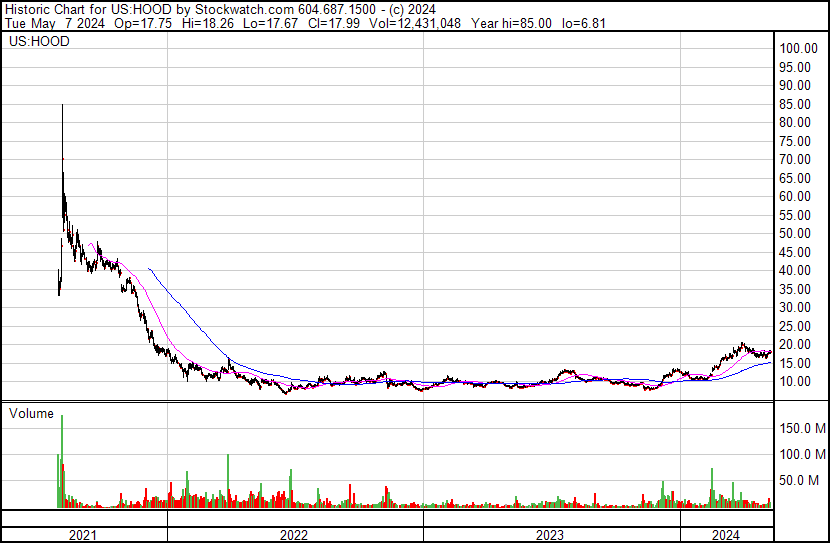The width and height of the screenshot is (830, 543).
Task: Click the Tue May 7 2024 date text
Action: tap(55, 23)
